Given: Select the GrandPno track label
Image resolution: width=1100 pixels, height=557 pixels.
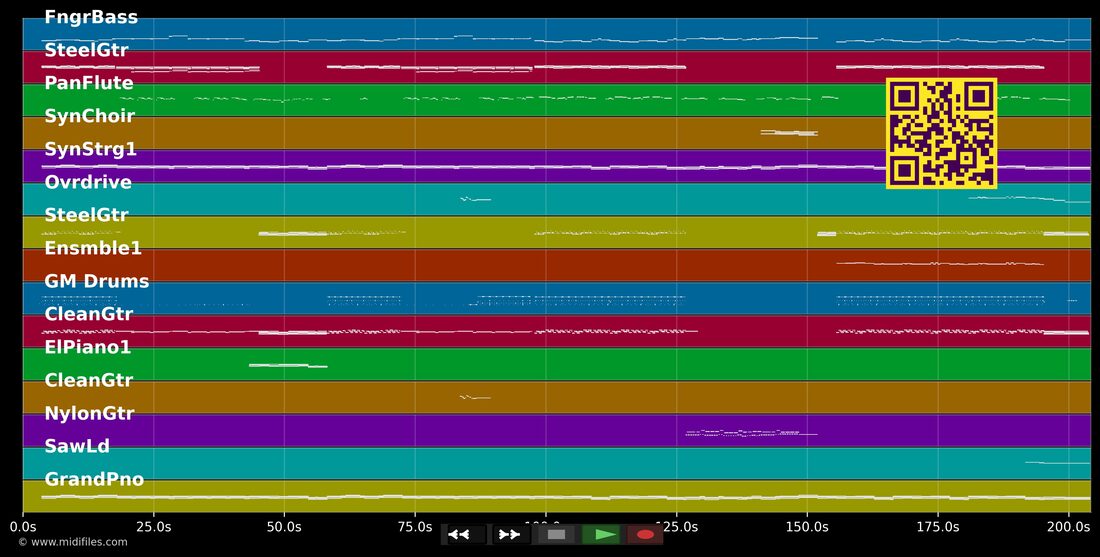Looking at the screenshot, I should pyautogui.click(x=94, y=479).
